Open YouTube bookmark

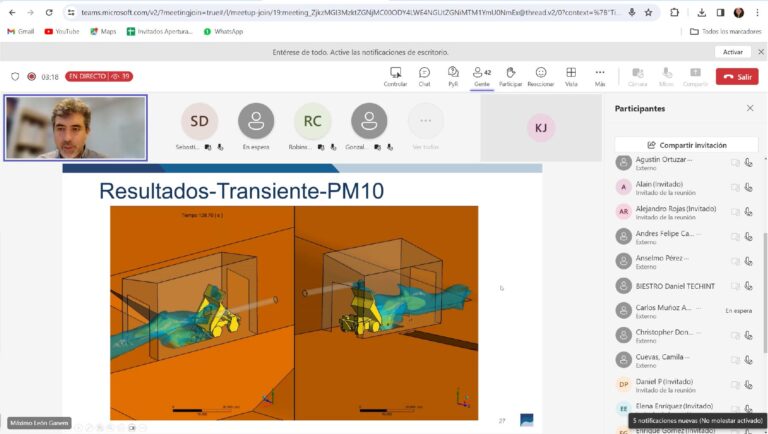[x=62, y=31]
